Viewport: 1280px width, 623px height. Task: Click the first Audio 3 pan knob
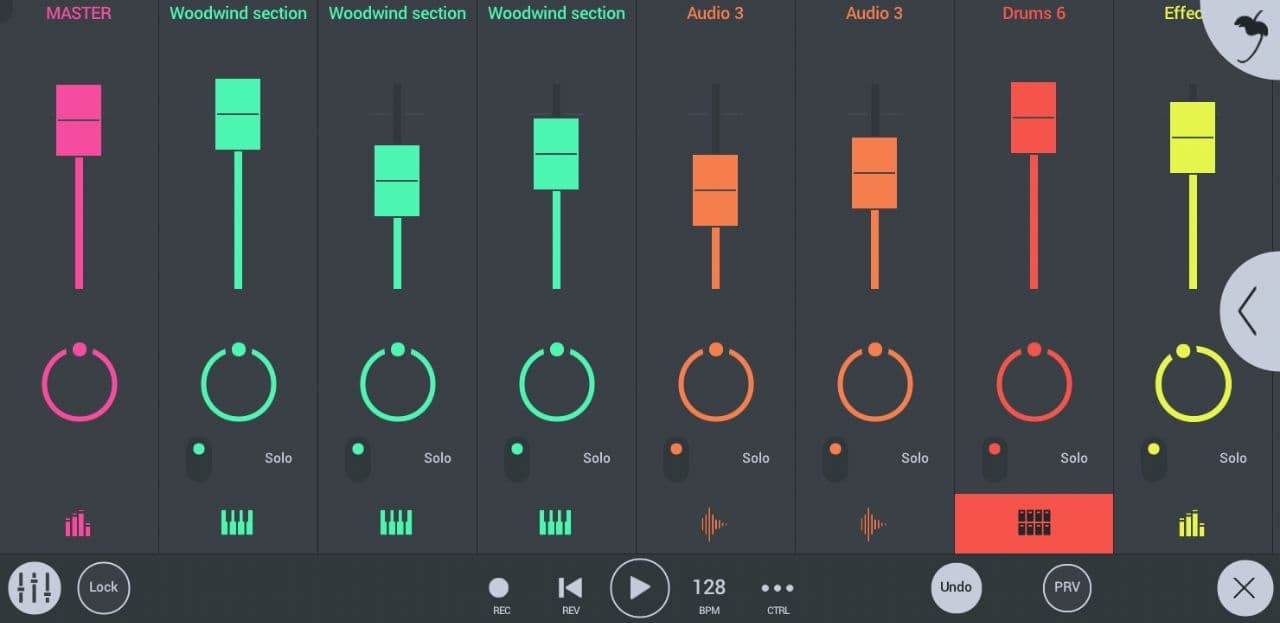[715, 383]
